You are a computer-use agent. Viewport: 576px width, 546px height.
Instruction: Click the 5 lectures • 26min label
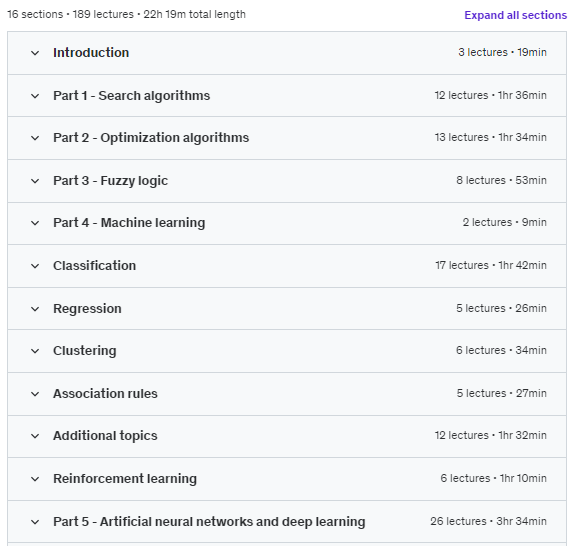coord(501,308)
